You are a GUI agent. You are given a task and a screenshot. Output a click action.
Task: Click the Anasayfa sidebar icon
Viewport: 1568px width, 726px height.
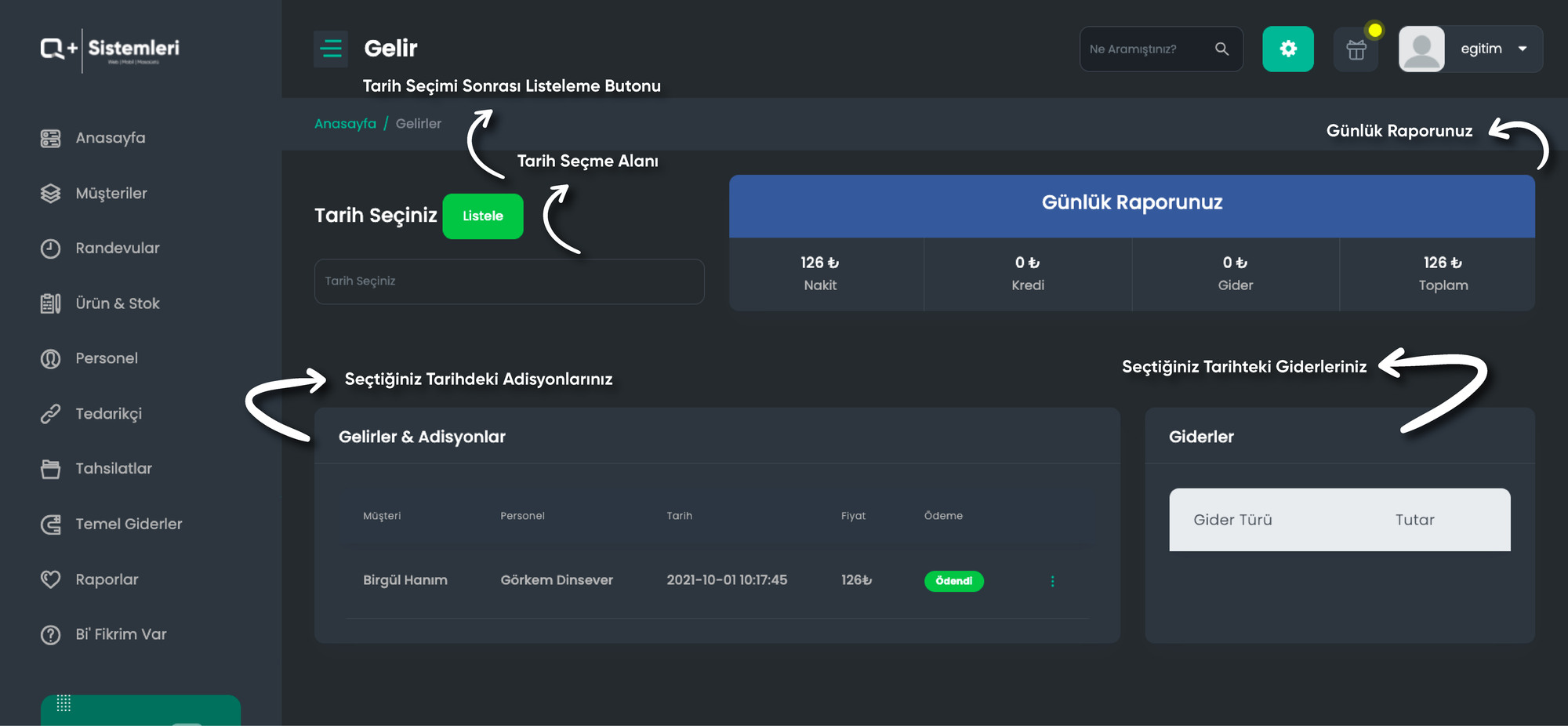point(50,139)
